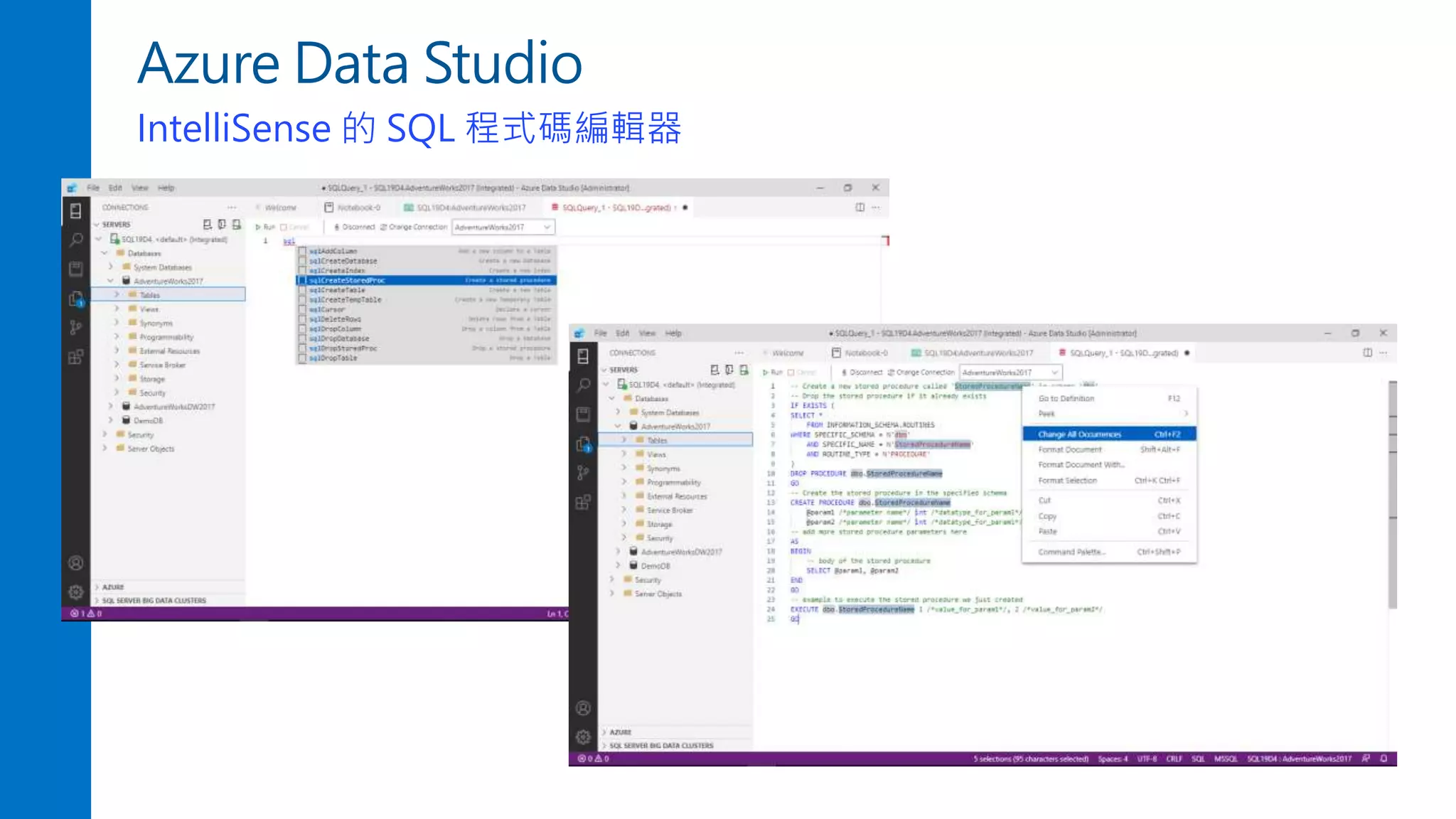
Task: Open File menu in left window
Action: [93, 188]
